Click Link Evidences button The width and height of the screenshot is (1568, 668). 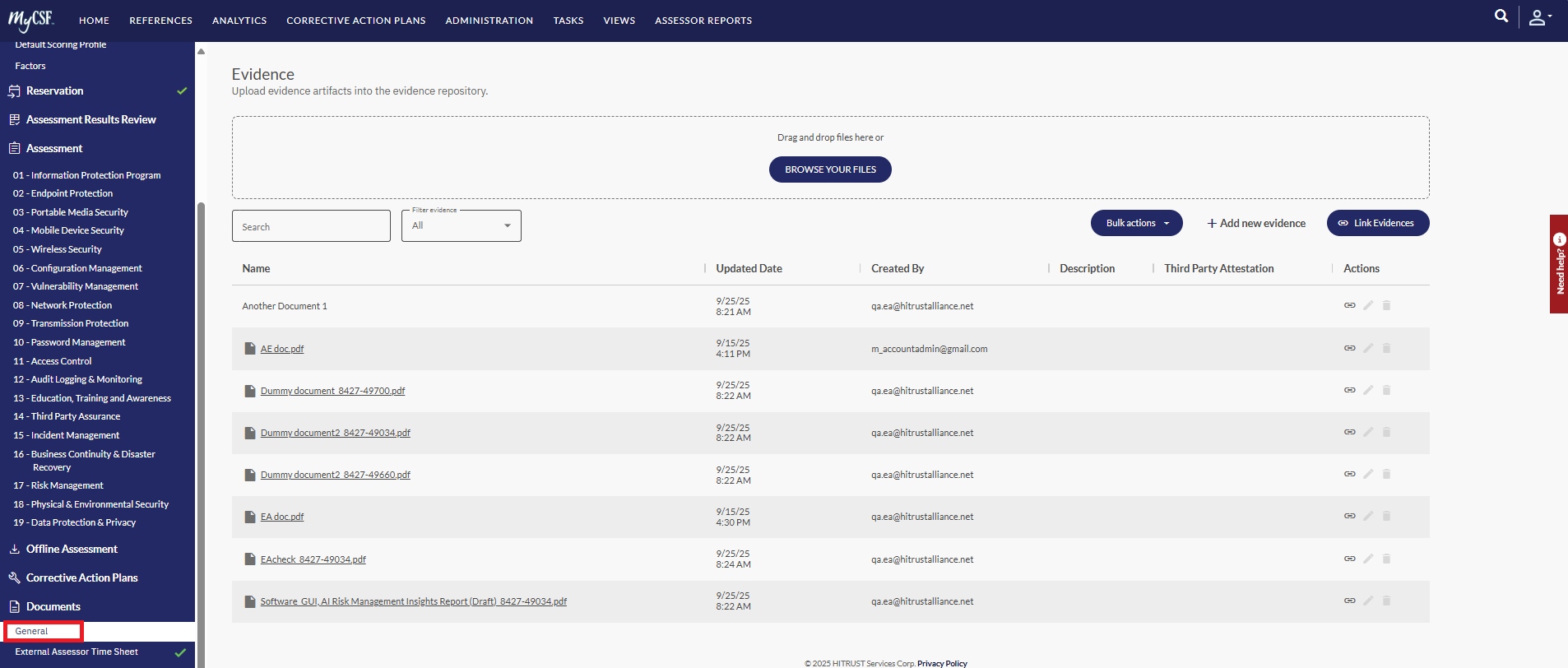[x=1377, y=223]
